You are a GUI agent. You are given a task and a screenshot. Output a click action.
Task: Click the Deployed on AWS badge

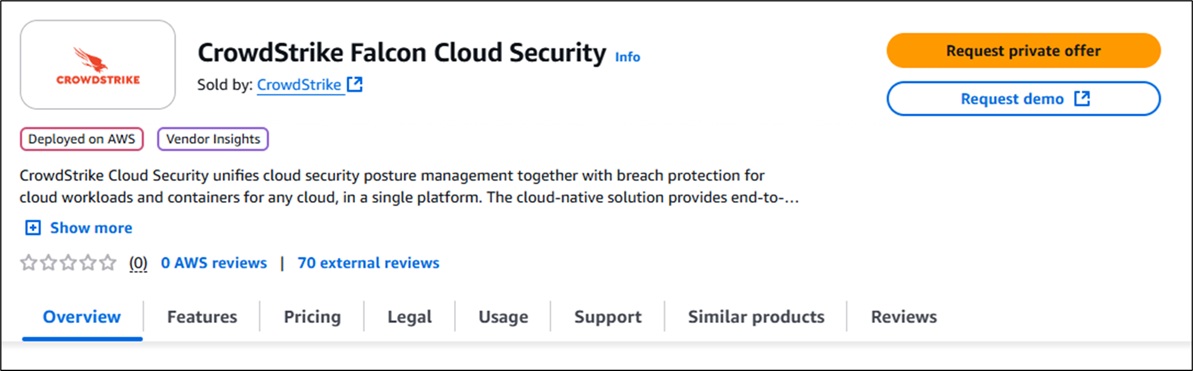(x=82, y=139)
